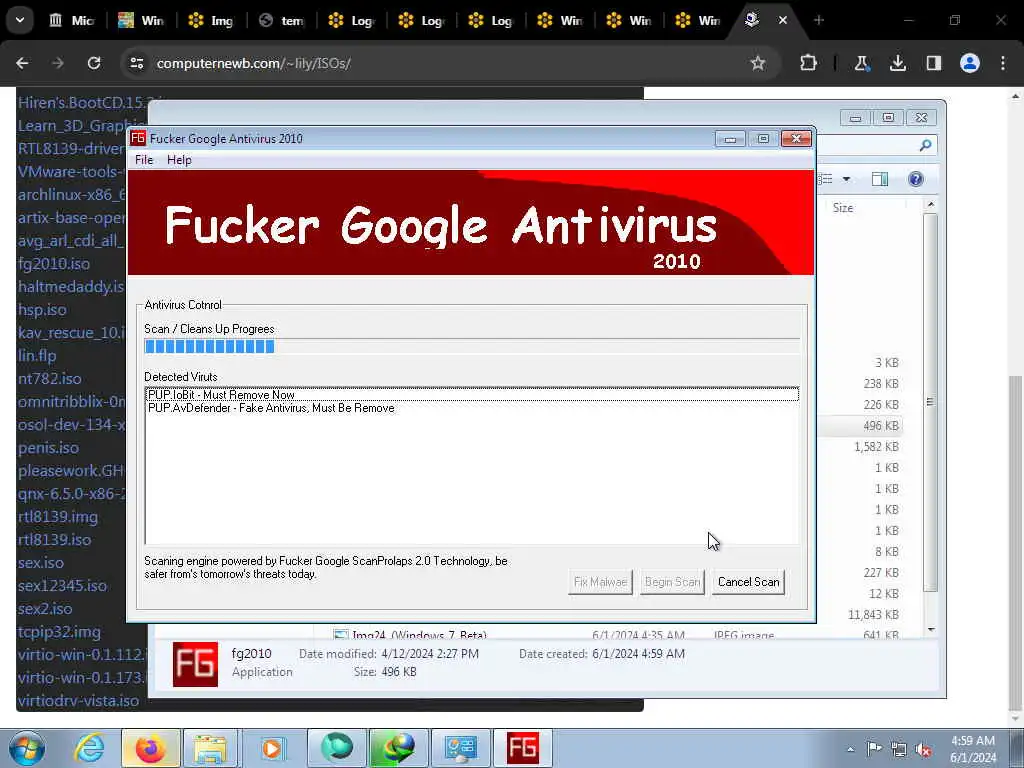Viewport: 1024px width, 768px height.
Task: Click the Explorer change view icon
Action: click(826, 179)
